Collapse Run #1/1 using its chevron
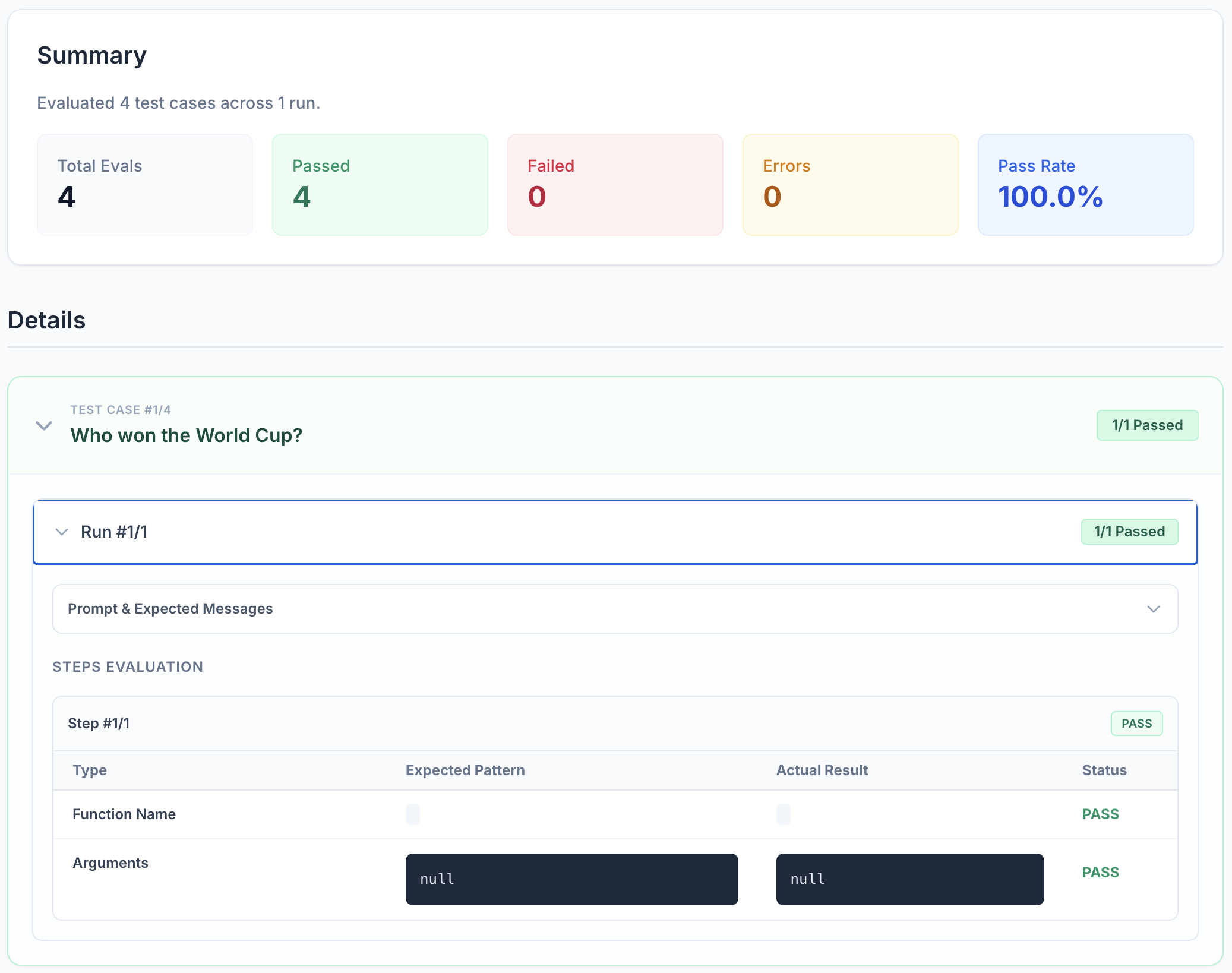This screenshot has width=1232, height=973. point(62,532)
